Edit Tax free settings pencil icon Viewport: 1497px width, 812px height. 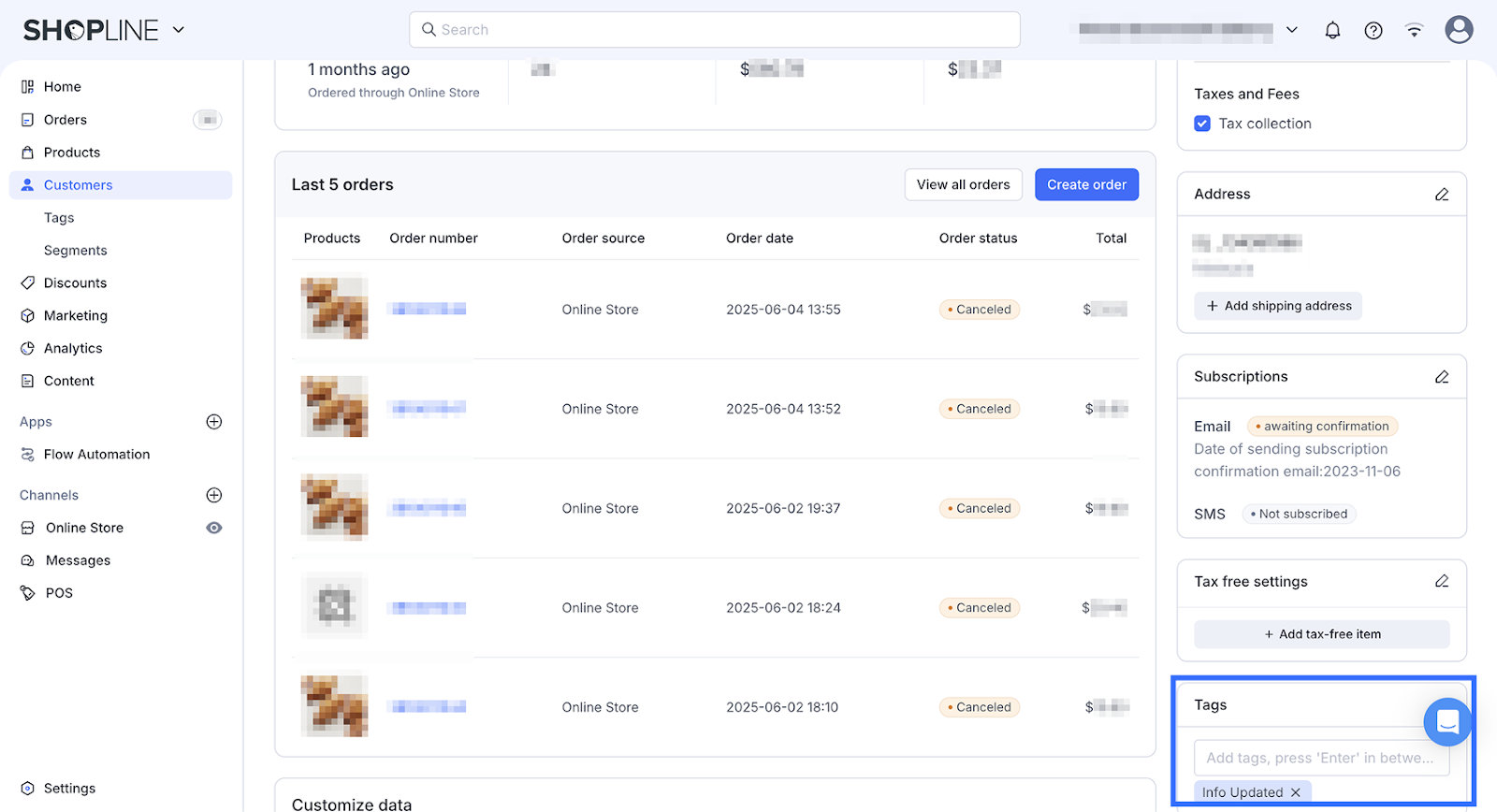coord(1442,582)
